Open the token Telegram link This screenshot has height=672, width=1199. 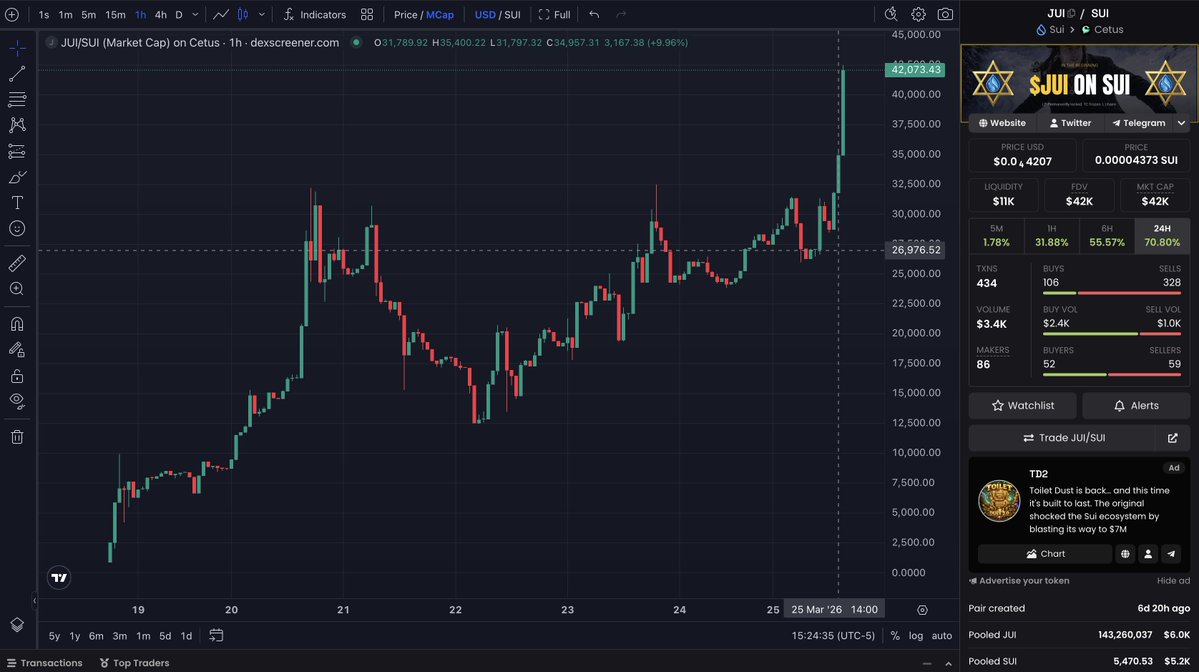click(x=1139, y=123)
